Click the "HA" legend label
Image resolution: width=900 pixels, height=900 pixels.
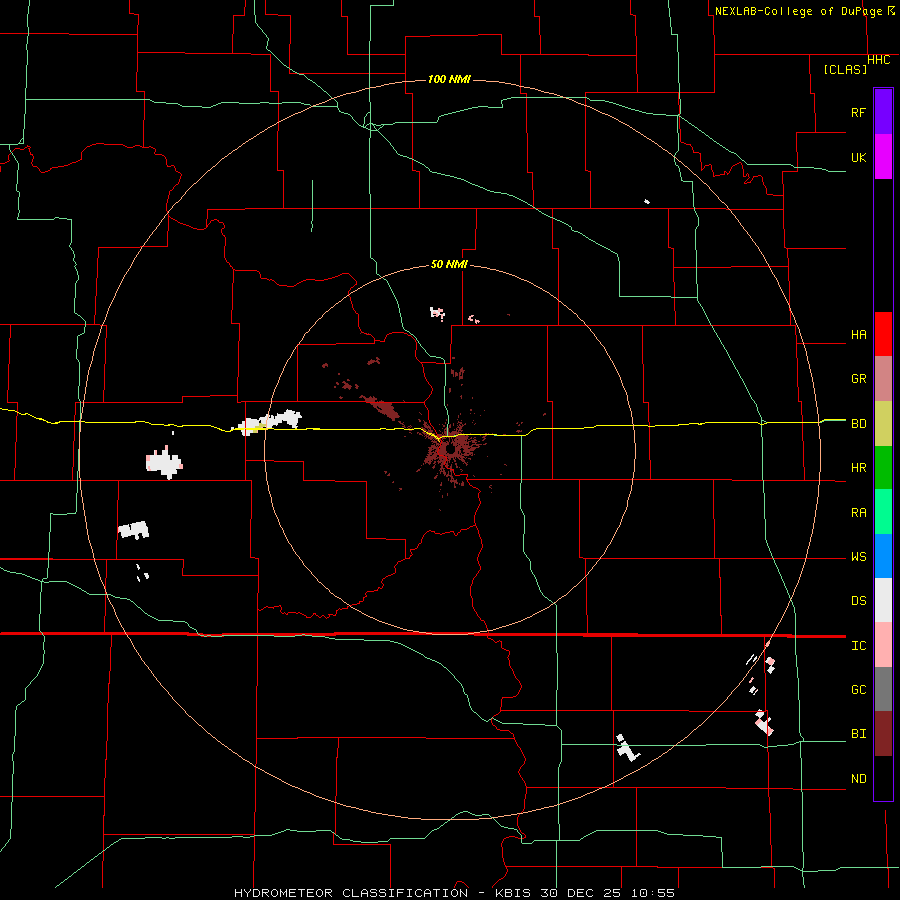pyautogui.click(x=858, y=335)
